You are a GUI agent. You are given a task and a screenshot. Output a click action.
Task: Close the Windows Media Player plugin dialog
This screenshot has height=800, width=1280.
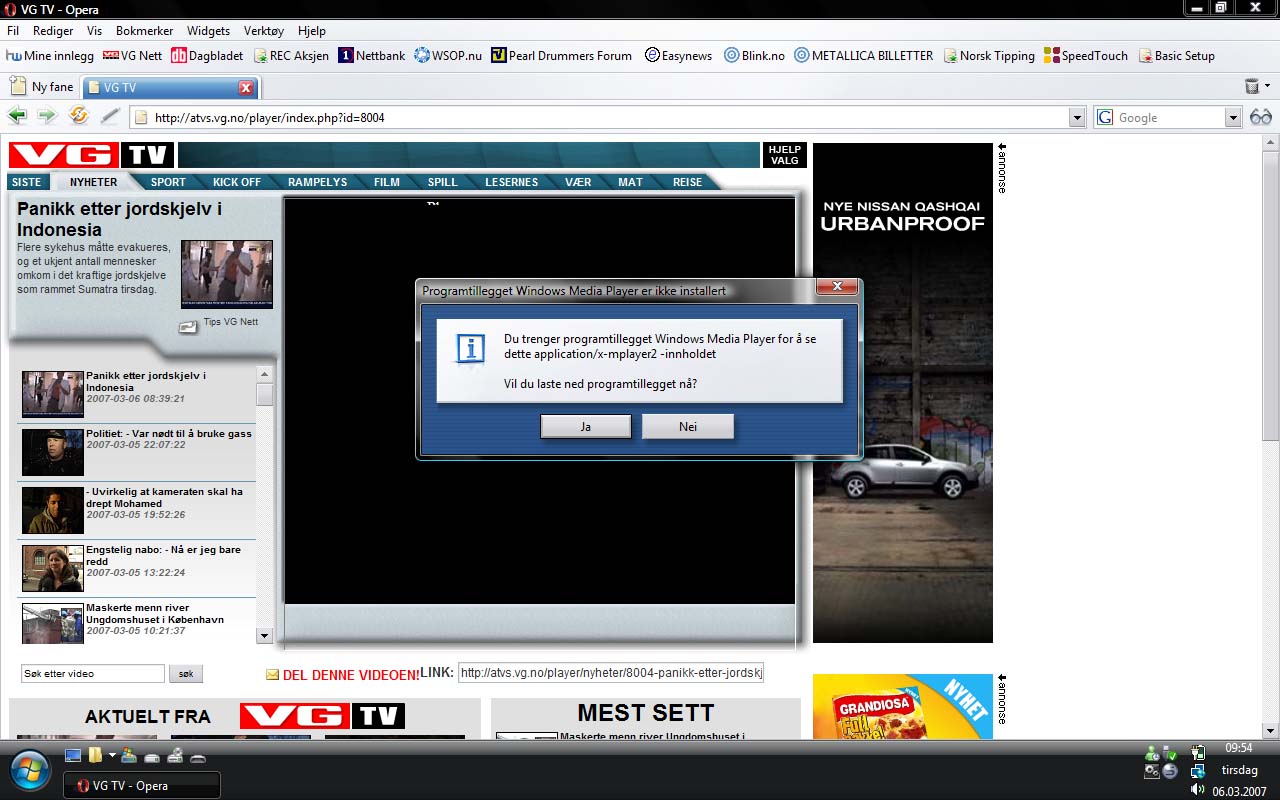pos(837,287)
